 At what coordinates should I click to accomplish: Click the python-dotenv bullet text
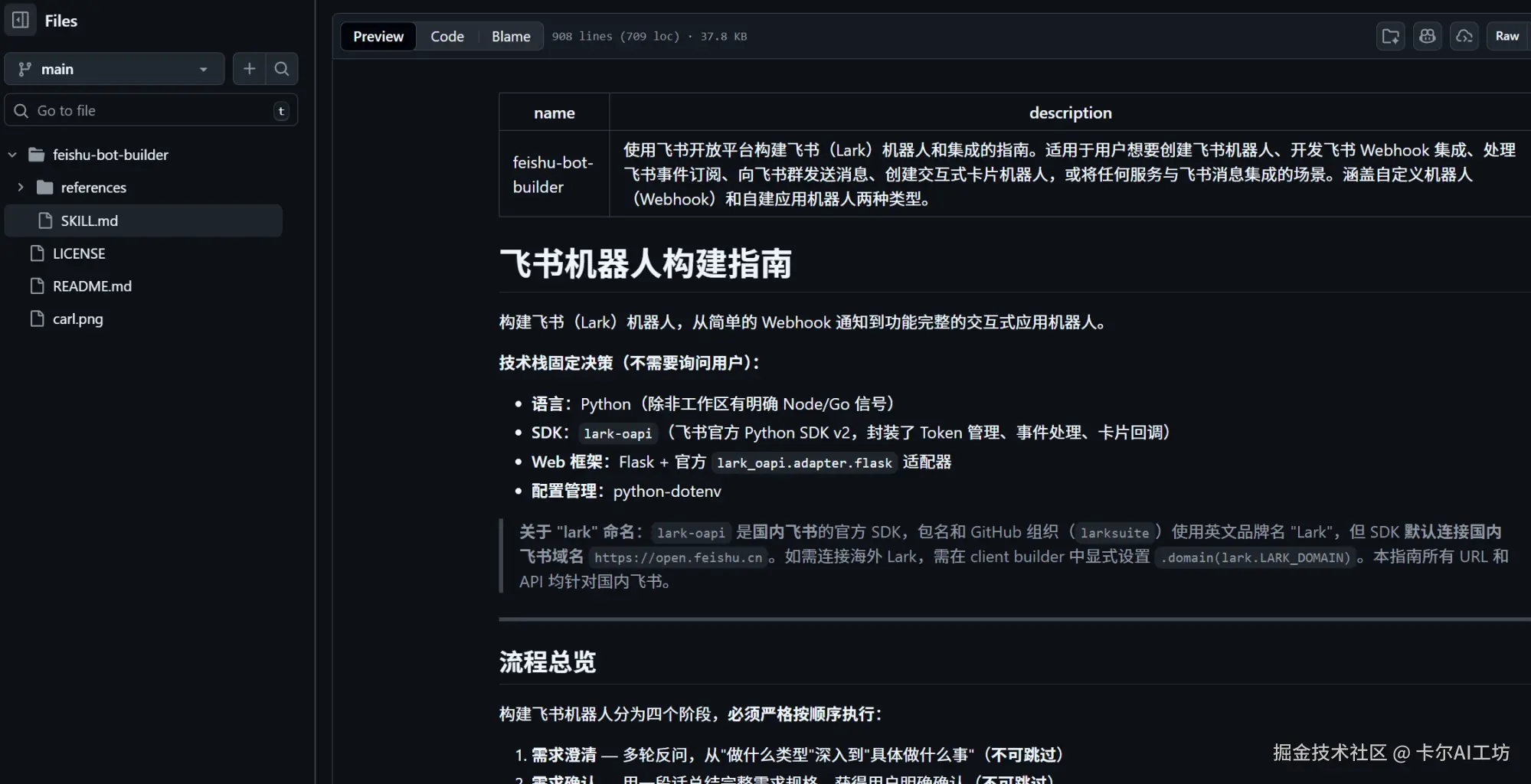point(667,491)
